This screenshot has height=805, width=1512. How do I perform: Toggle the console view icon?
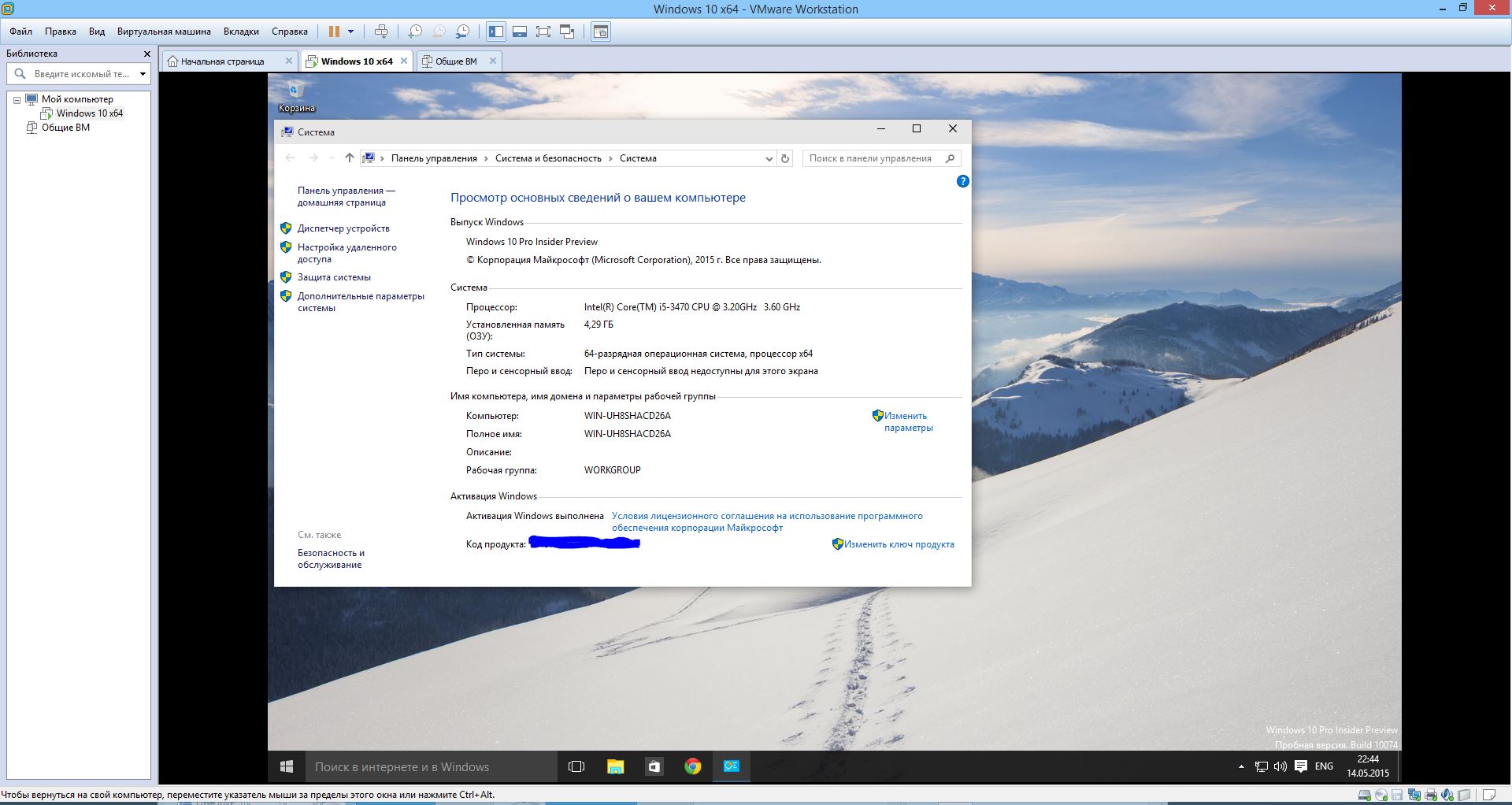pos(601,32)
